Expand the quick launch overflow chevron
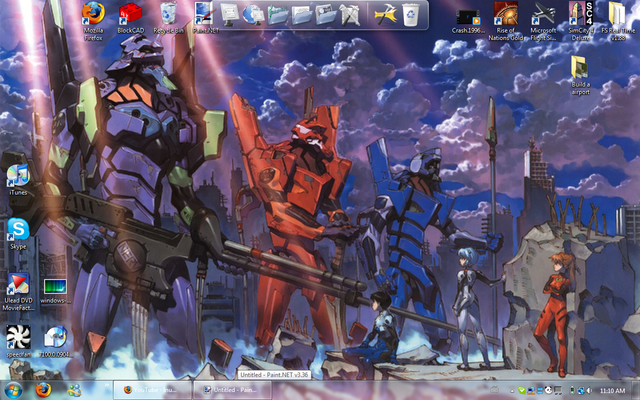This screenshot has width=640, height=400. (x=107, y=385)
